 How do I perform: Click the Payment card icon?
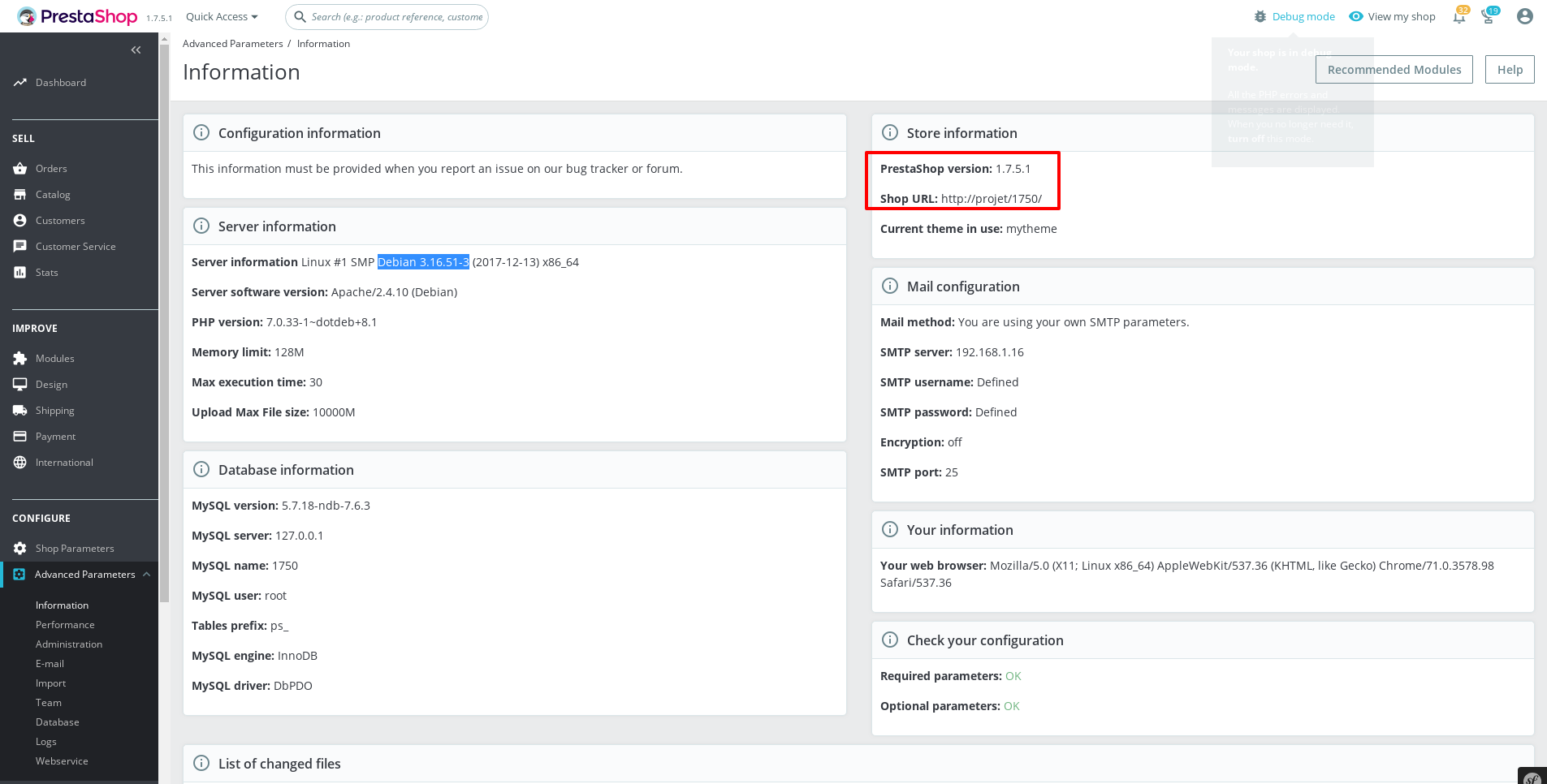pos(20,437)
